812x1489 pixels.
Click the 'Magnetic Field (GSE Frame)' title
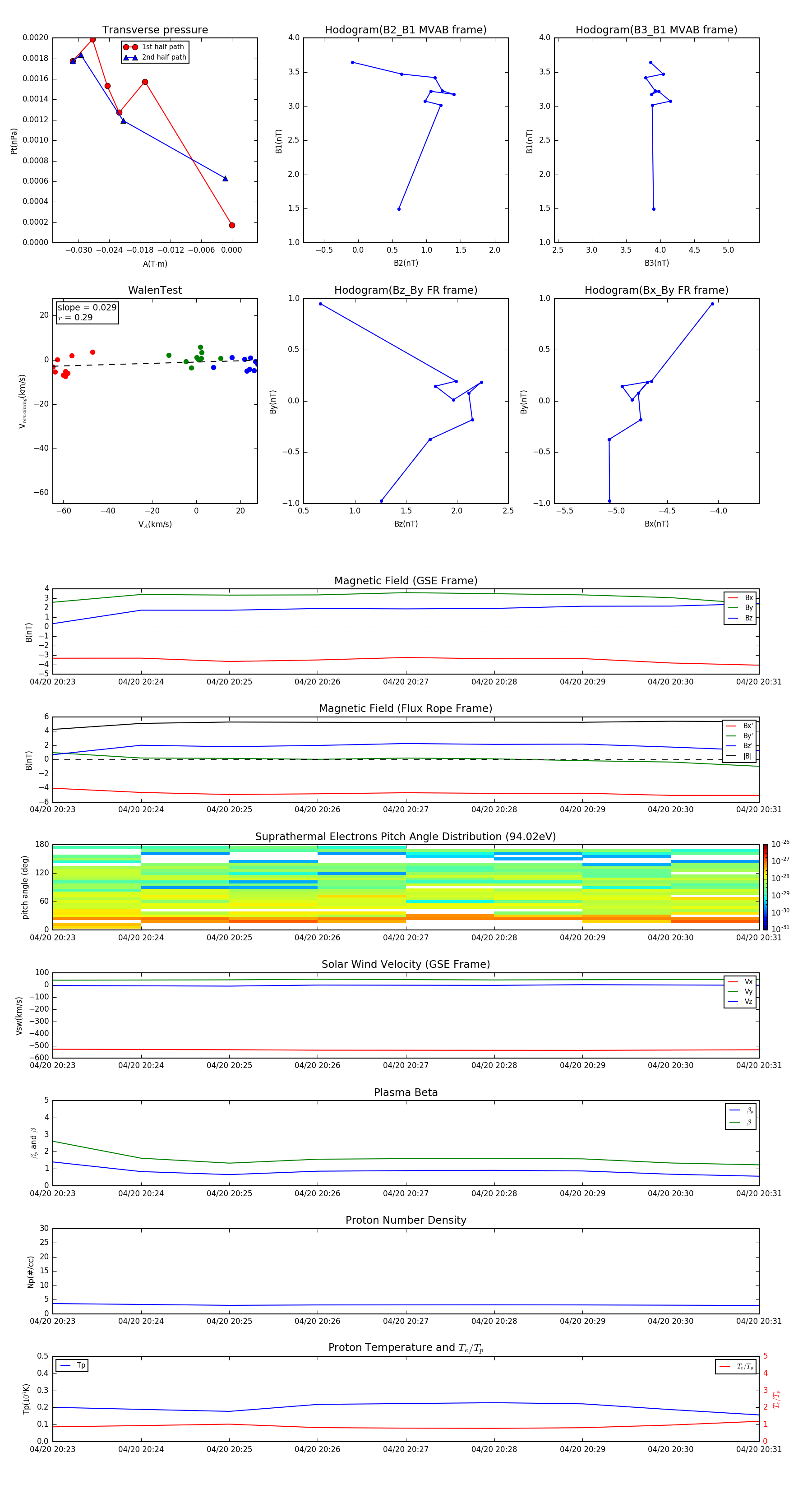tap(406, 581)
